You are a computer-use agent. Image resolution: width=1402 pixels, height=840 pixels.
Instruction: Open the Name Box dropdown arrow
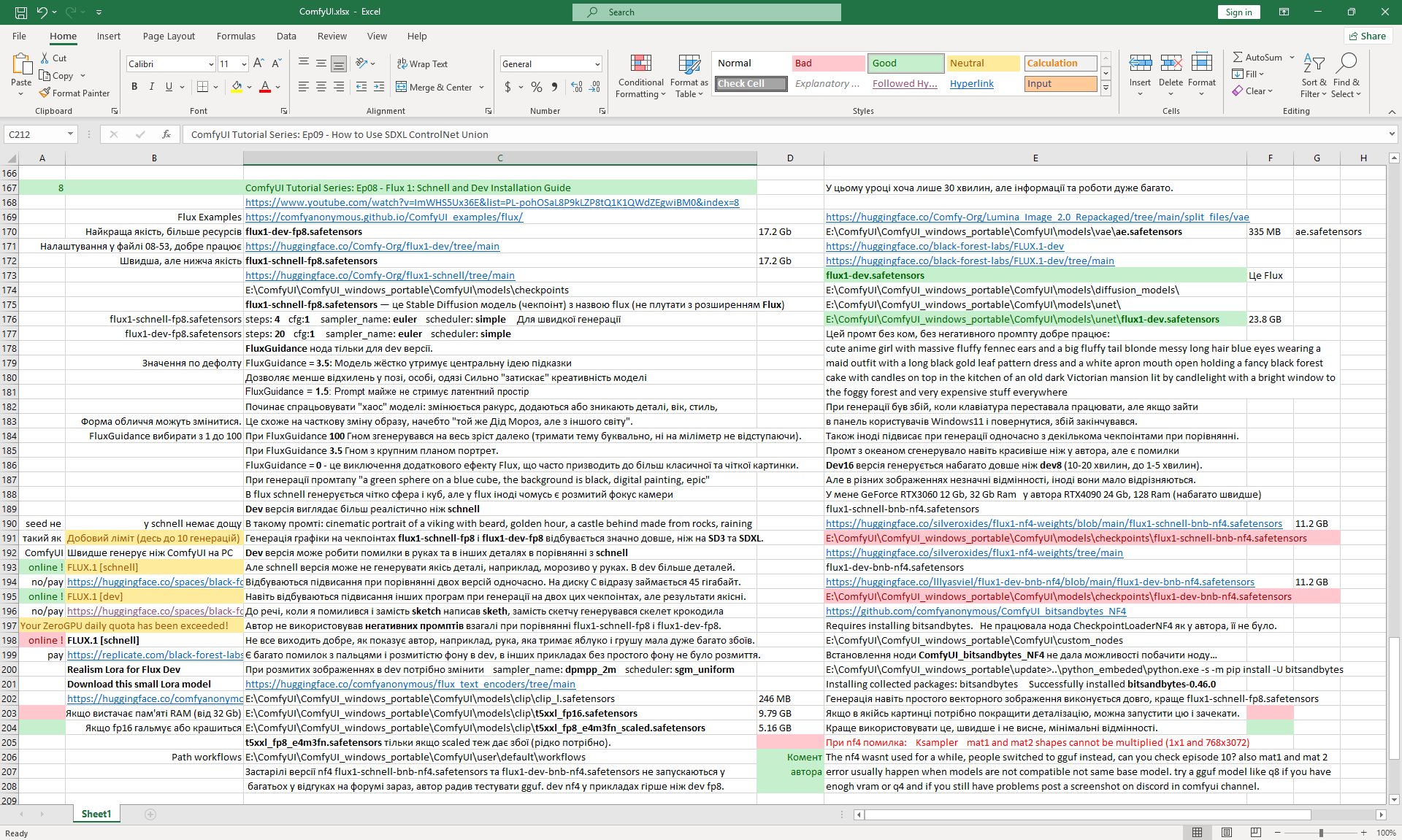tap(70, 134)
